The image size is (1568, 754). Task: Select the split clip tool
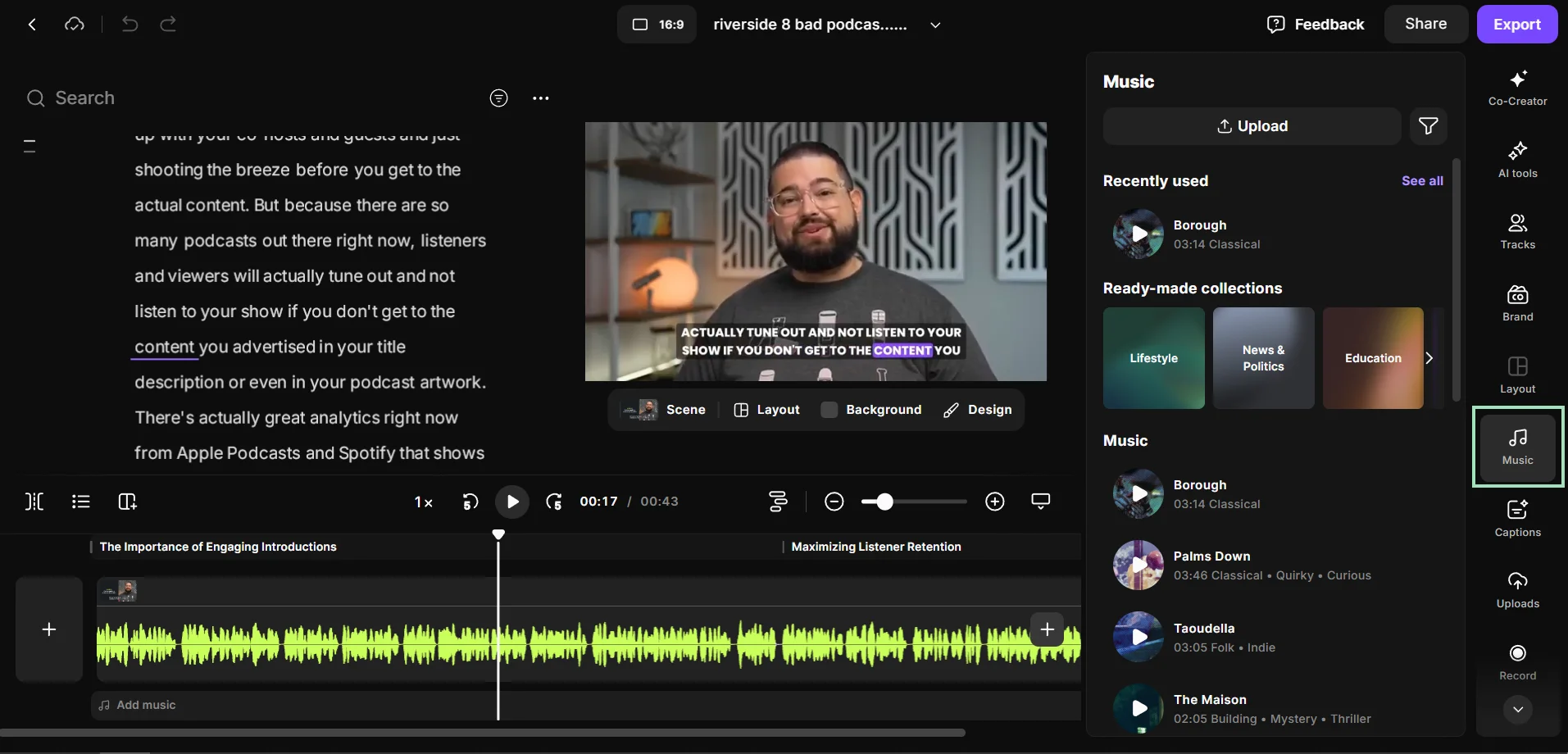pyautogui.click(x=34, y=501)
